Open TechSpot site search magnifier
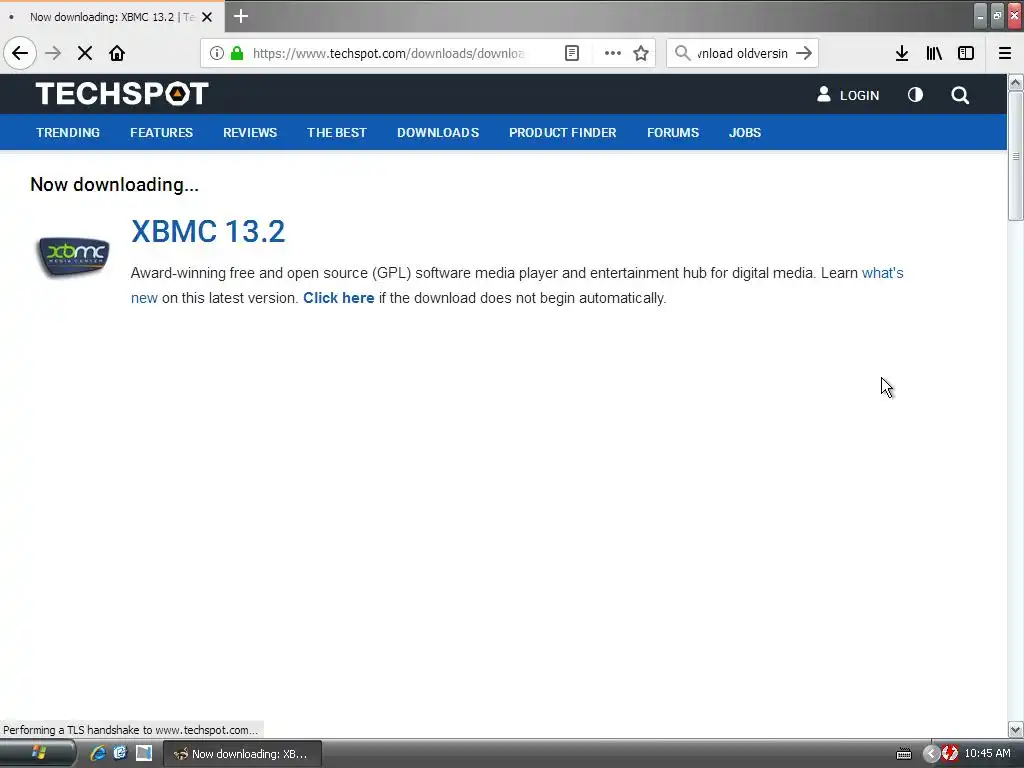This screenshot has height=768, width=1024. [x=960, y=95]
